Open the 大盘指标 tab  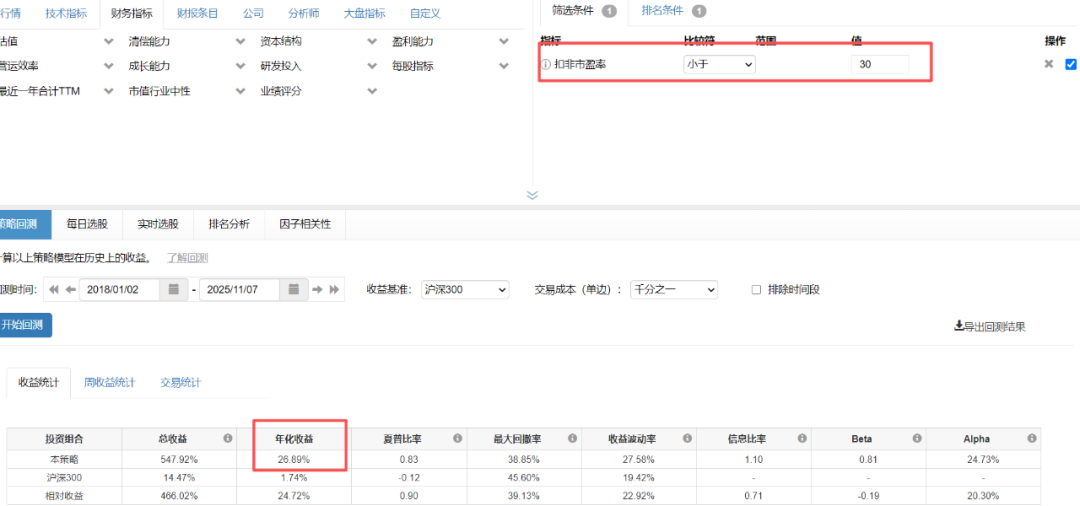(x=364, y=13)
